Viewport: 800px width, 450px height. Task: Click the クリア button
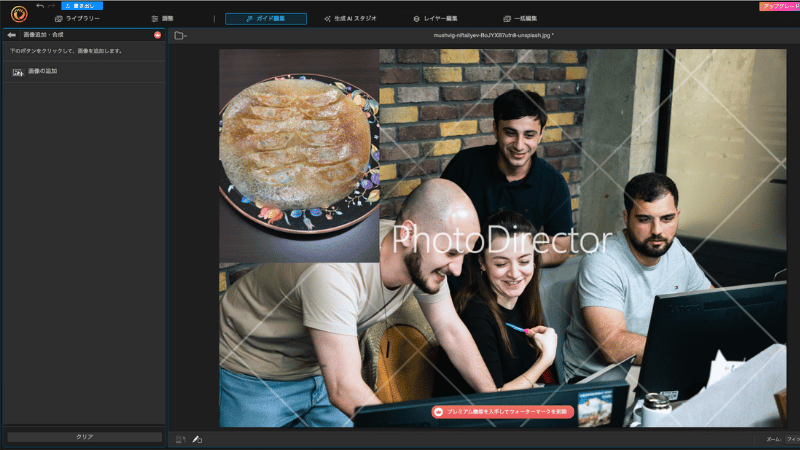(85, 437)
